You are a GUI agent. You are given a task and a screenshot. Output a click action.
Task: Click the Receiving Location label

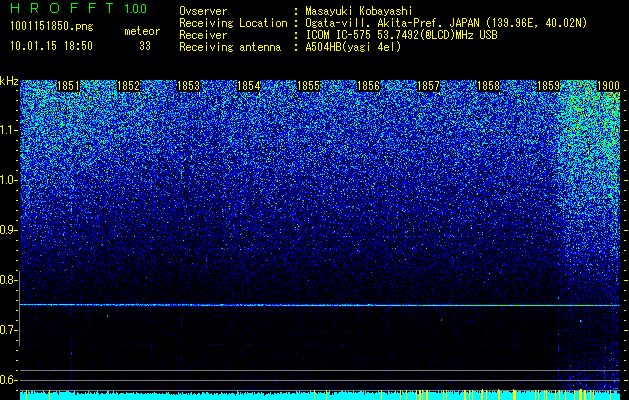(233, 23)
